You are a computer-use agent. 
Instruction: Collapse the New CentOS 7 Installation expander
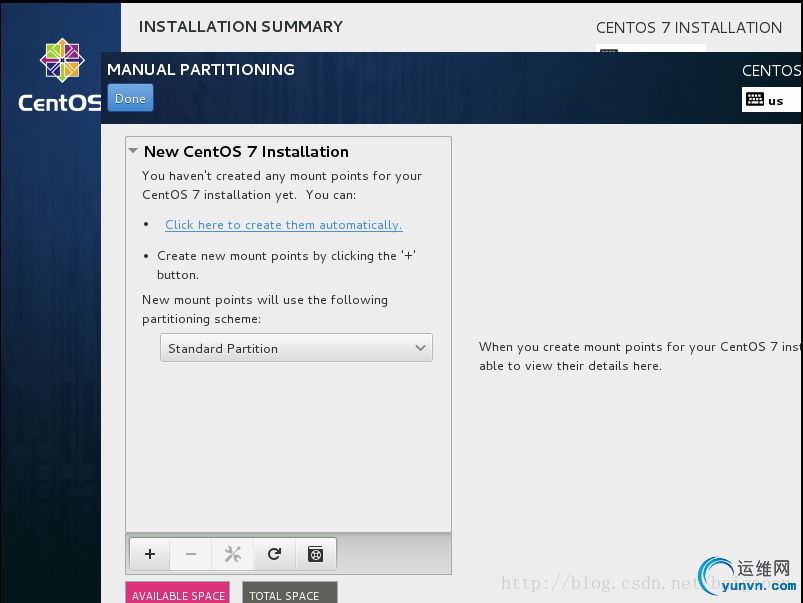pos(133,151)
